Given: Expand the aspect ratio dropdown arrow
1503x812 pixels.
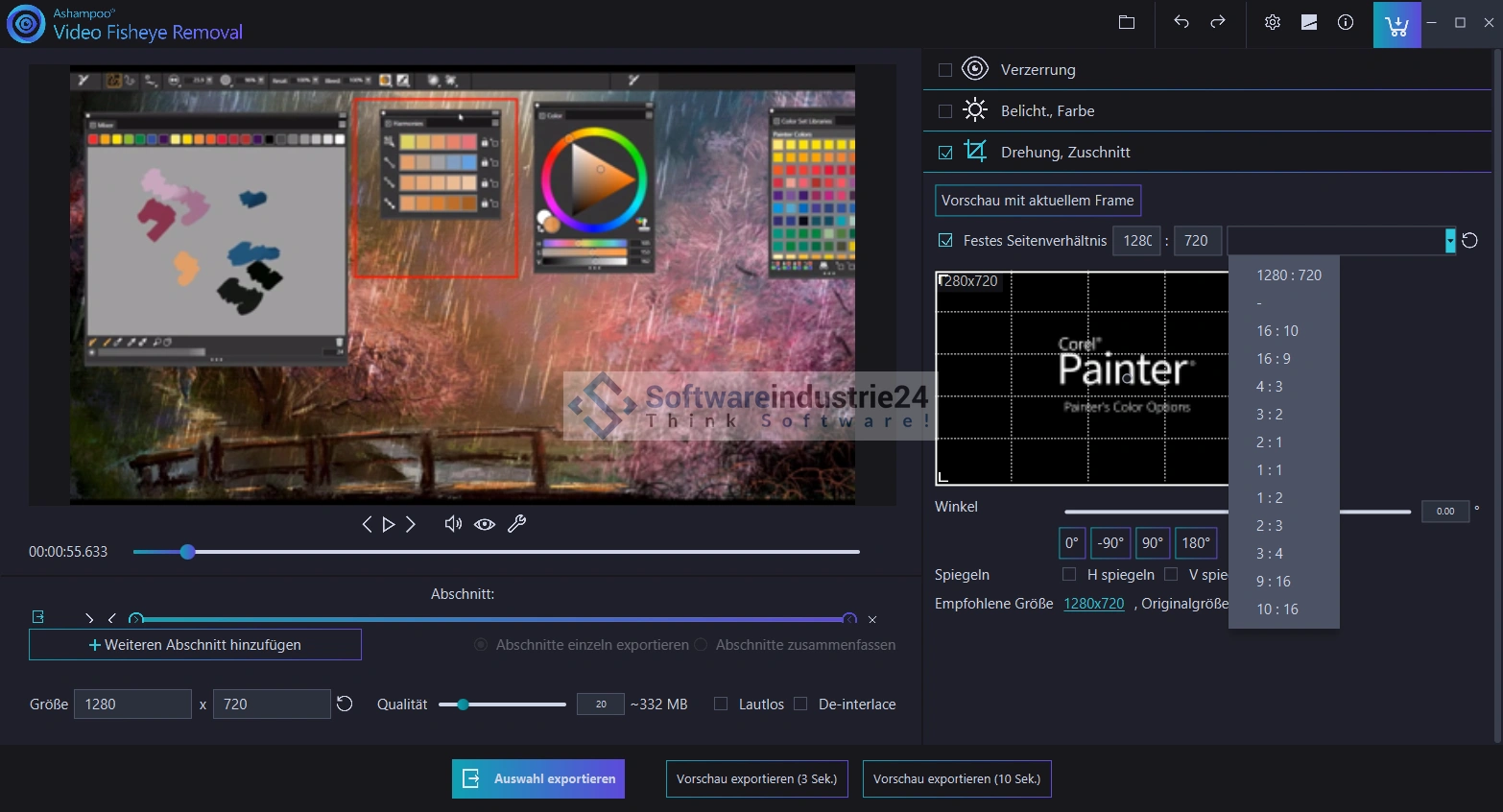Looking at the screenshot, I should (x=1449, y=241).
